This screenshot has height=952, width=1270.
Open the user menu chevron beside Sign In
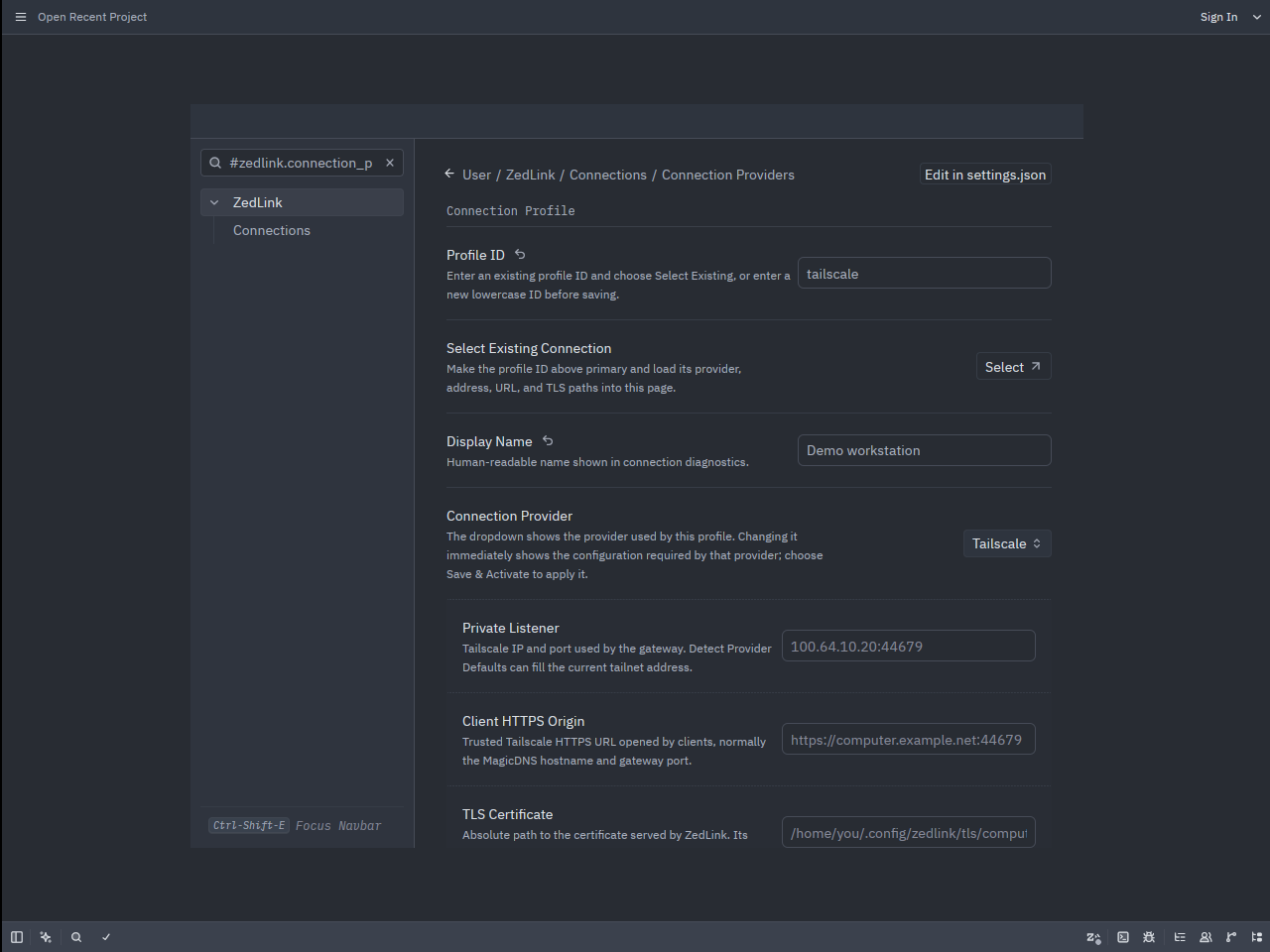click(x=1257, y=17)
